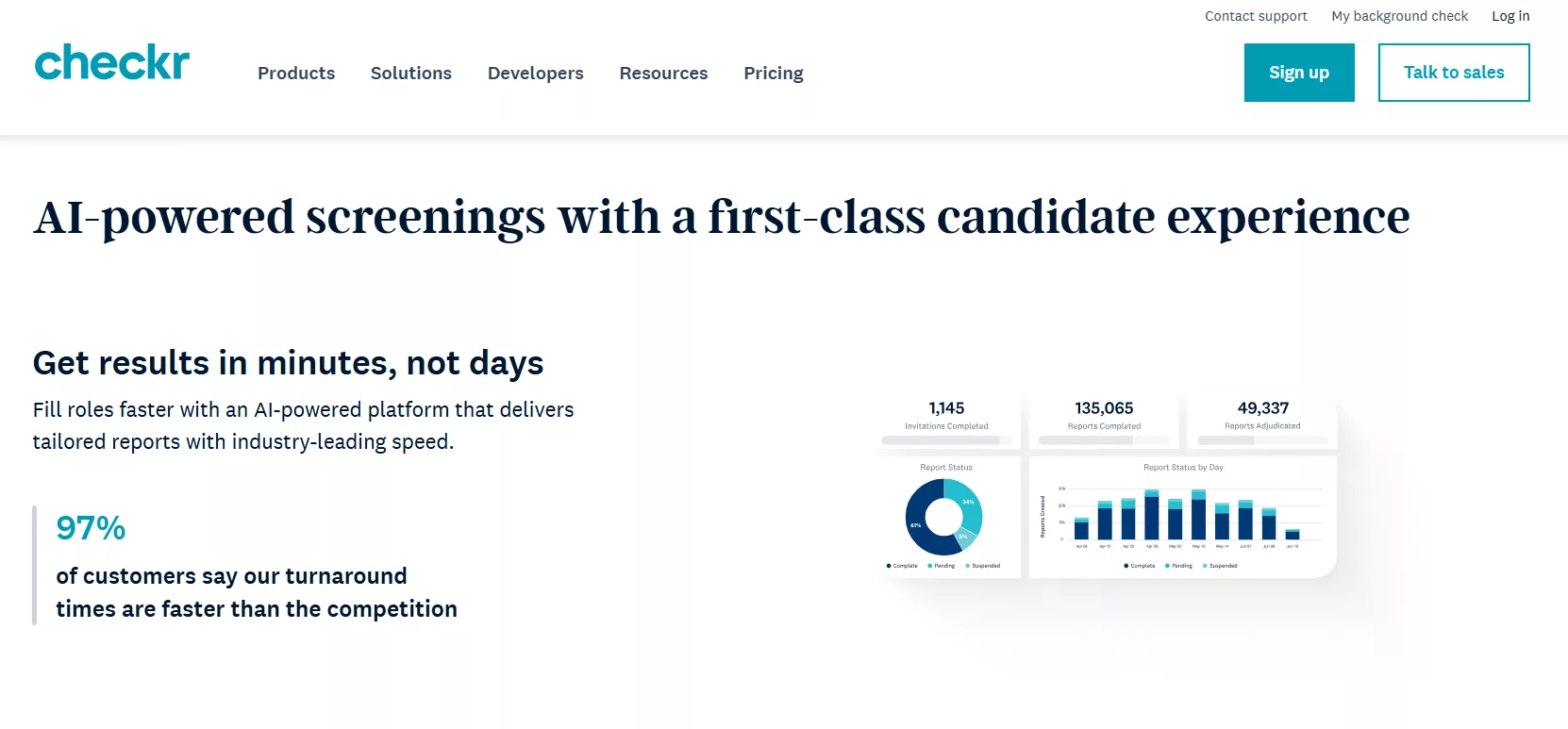This screenshot has width=1568, height=729.
Task: Click the Sign up button
Action: click(x=1299, y=72)
